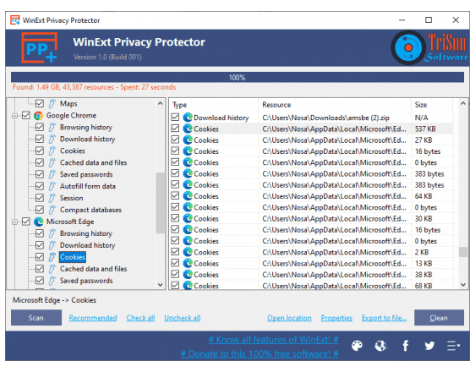Sort results by the Size column header

tap(432, 105)
